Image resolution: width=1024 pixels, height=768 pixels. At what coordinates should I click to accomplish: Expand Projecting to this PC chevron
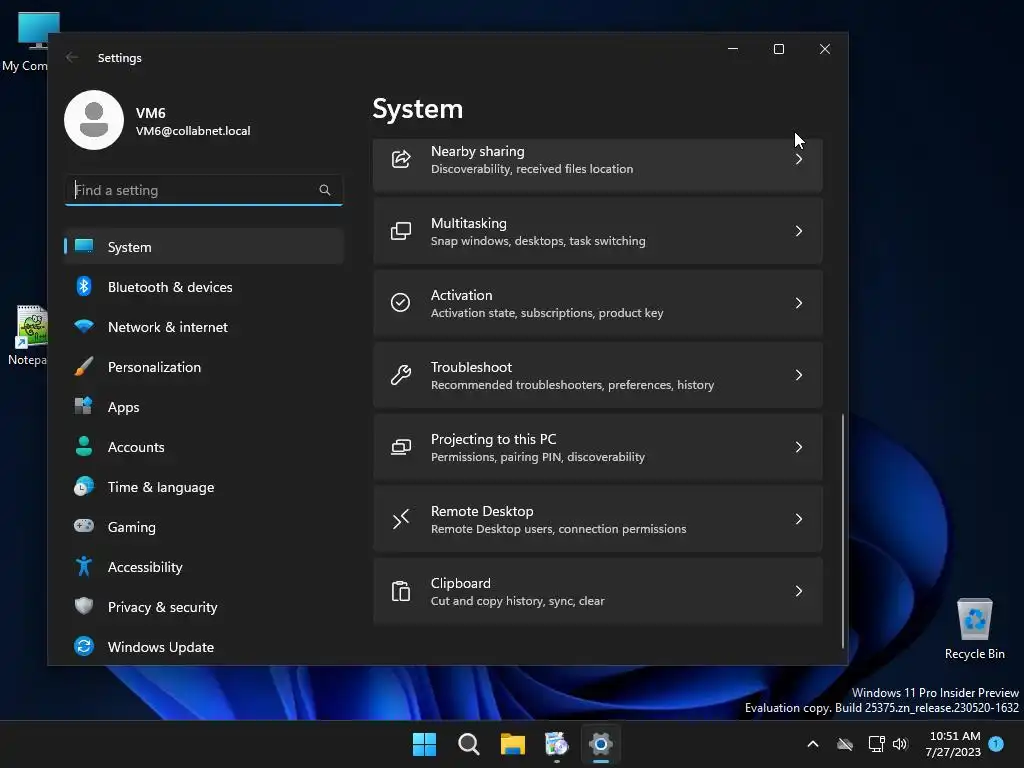pyautogui.click(x=799, y=447)
